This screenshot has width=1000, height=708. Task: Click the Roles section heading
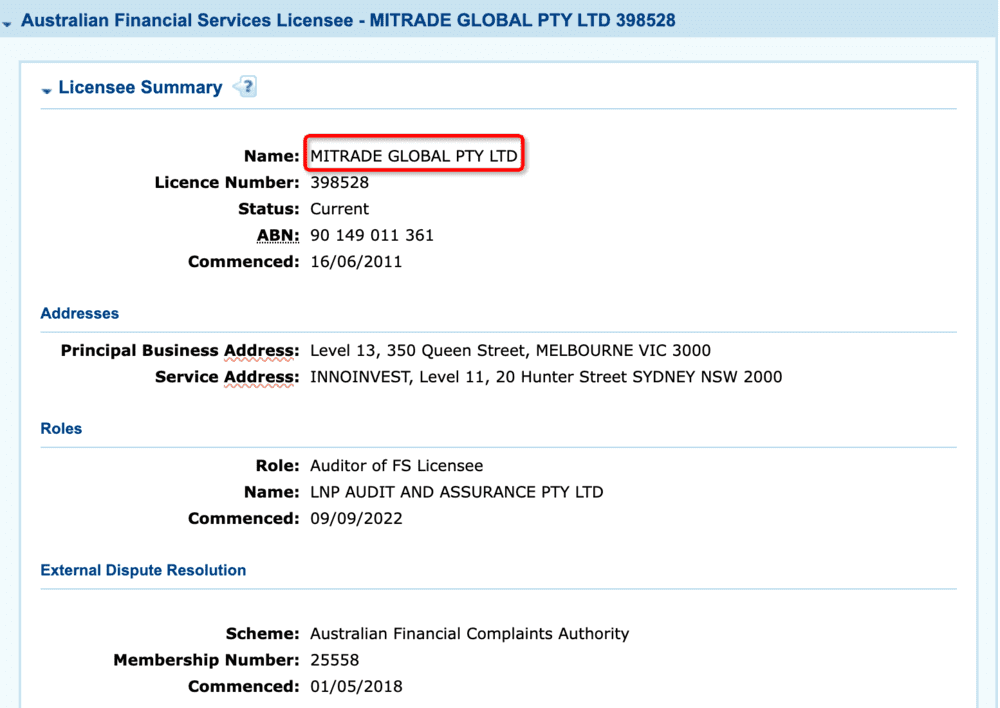[61, 428]
